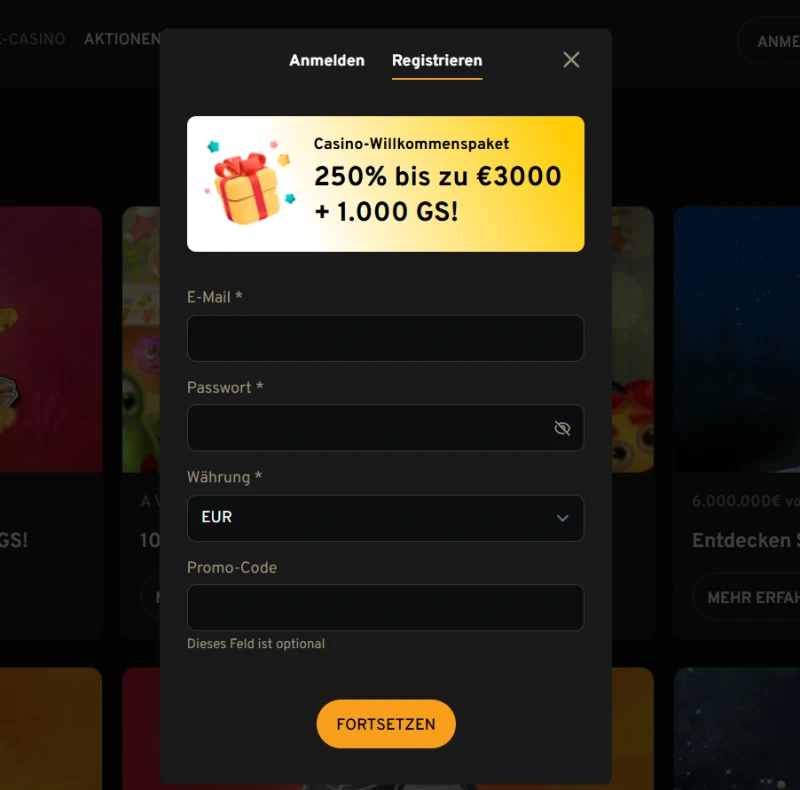Open the EUR currency selector

[x=385, y=518]
